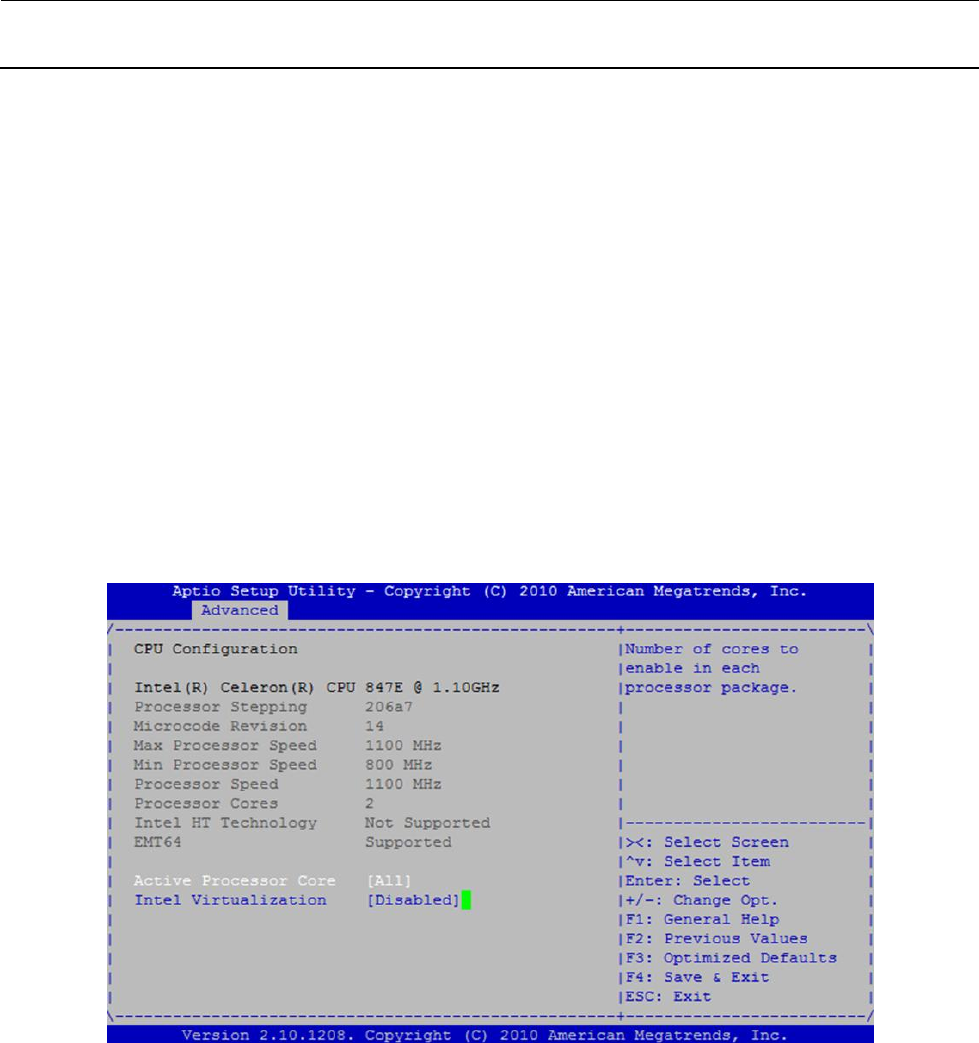Click the 206a7 stepping value
Viewport: 979px width, 1043px height.
[x=388, y=707]
